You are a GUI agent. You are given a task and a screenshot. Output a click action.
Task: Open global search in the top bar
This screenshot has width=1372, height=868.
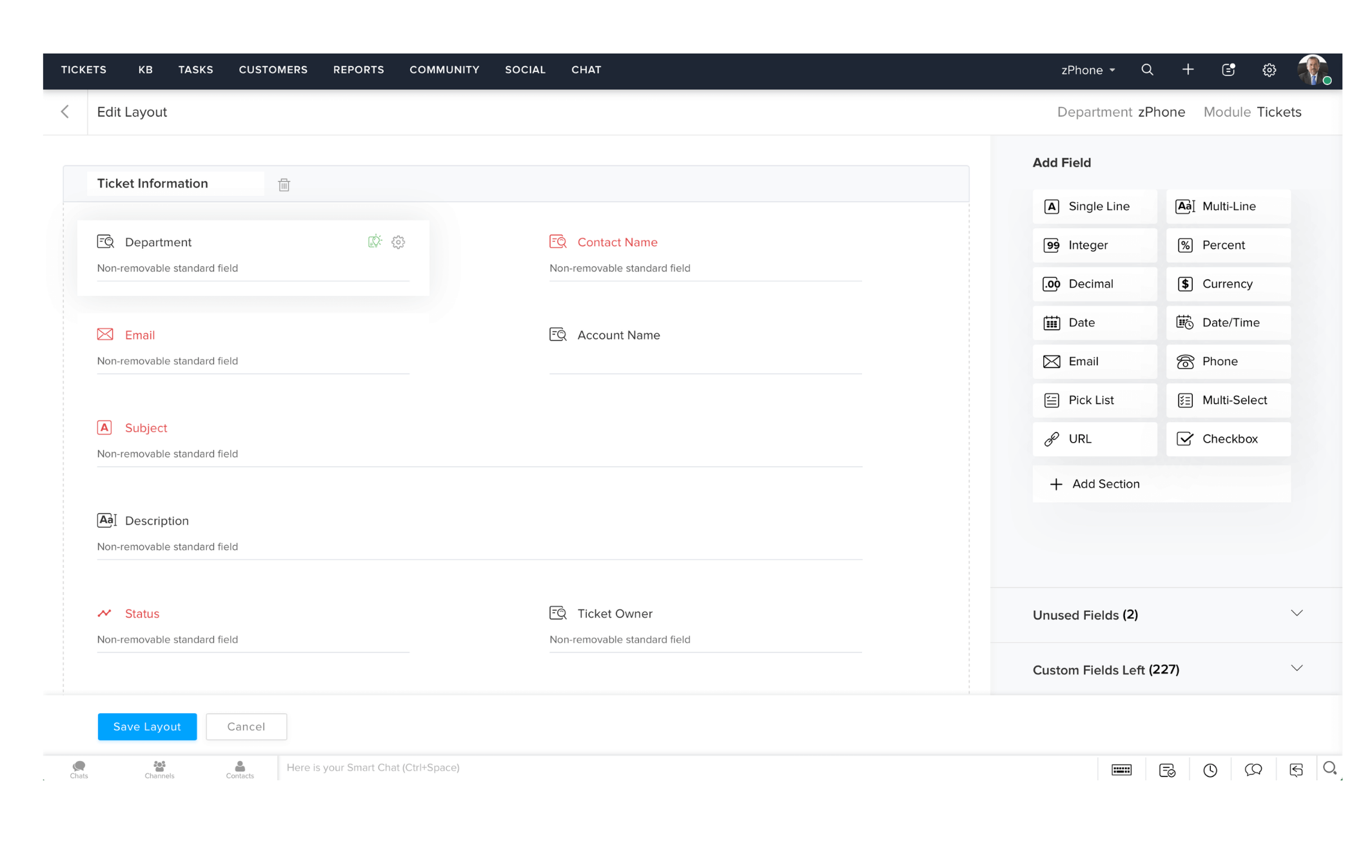(x=1148, y=70)
